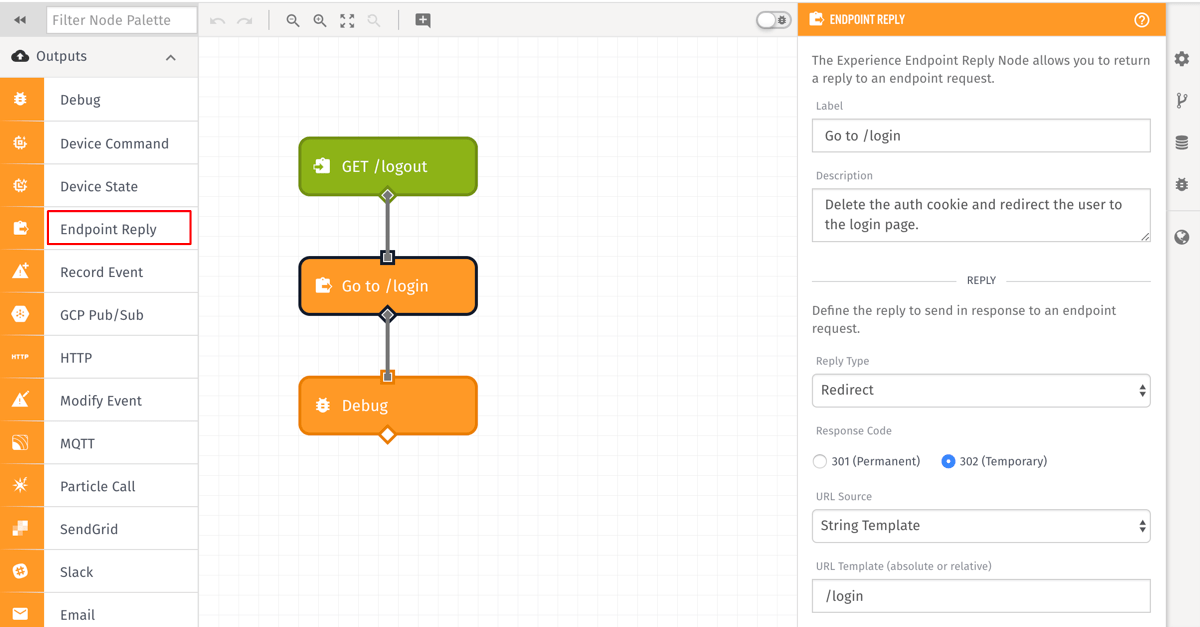Open Endpoint Reply help question icon
This screenshot has height=627, width=1200.
click(x=1142, y=20)
